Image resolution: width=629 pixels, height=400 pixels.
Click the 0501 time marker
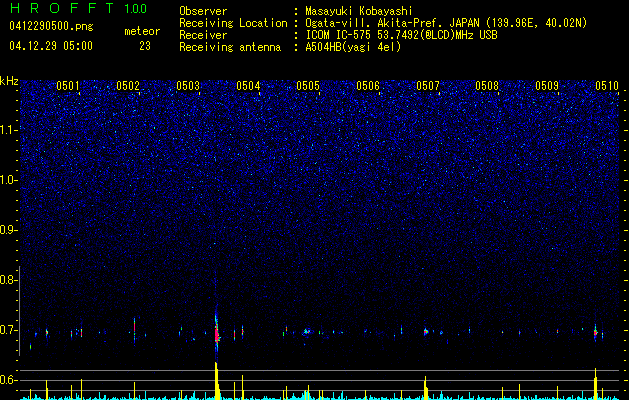(x=67, y=85)
